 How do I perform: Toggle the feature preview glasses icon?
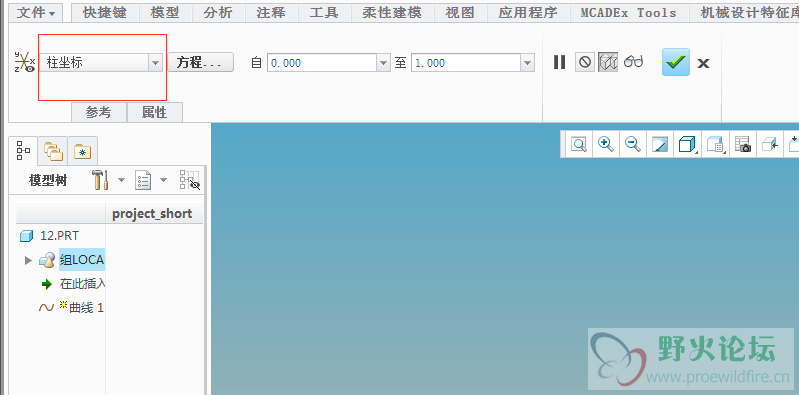click(x=633, y=62)
